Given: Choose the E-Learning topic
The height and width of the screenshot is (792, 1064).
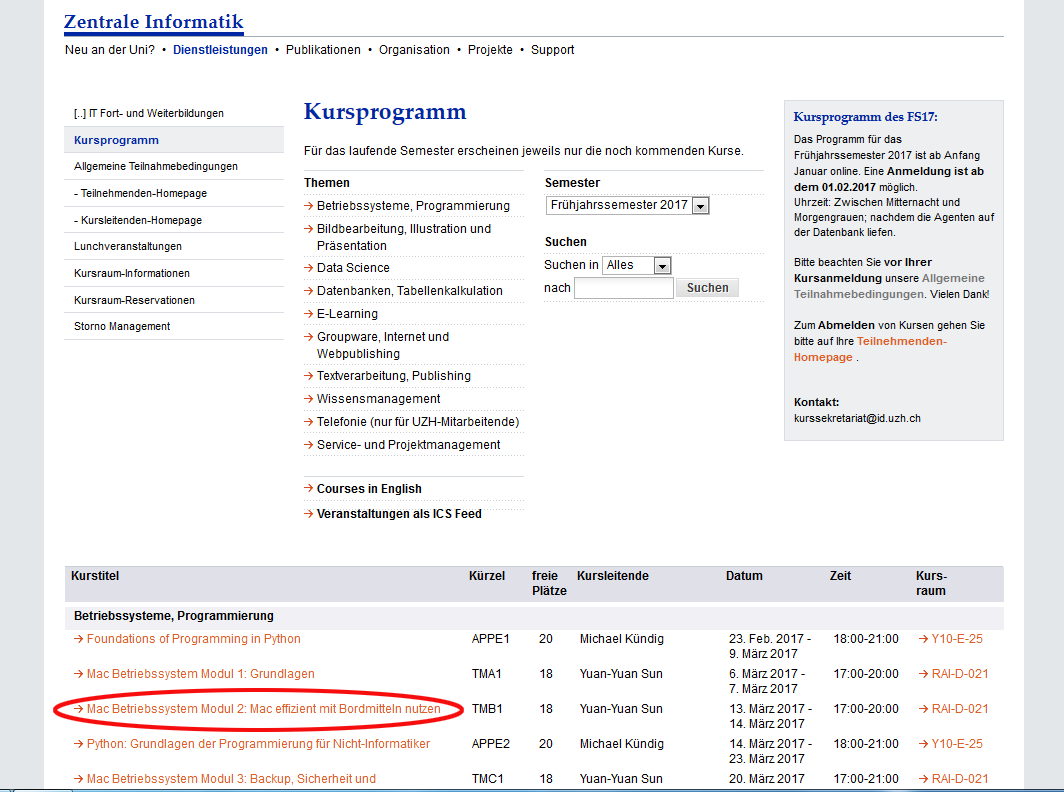Looking at the screenshot, I should pyautogui.click(x=348, y=314).
